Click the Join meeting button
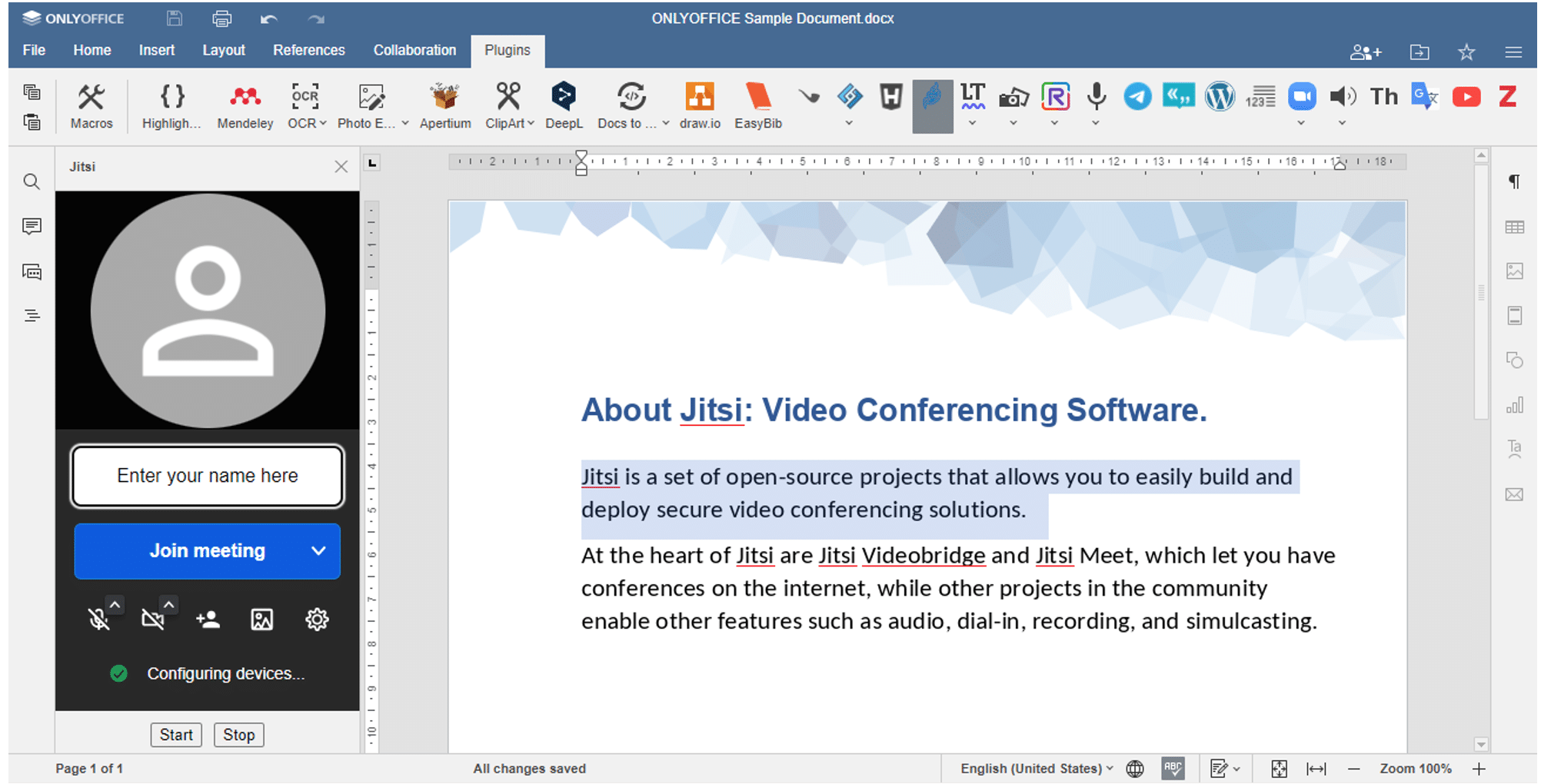 coord(207,551)
